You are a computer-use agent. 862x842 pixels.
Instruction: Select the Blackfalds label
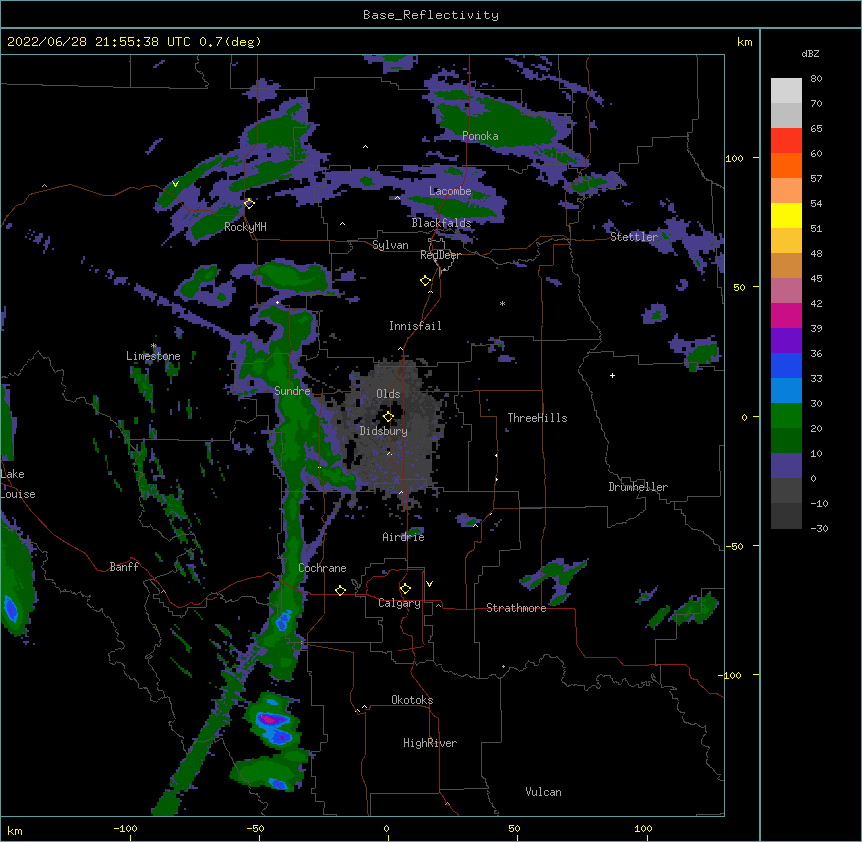tap(441, 223)
